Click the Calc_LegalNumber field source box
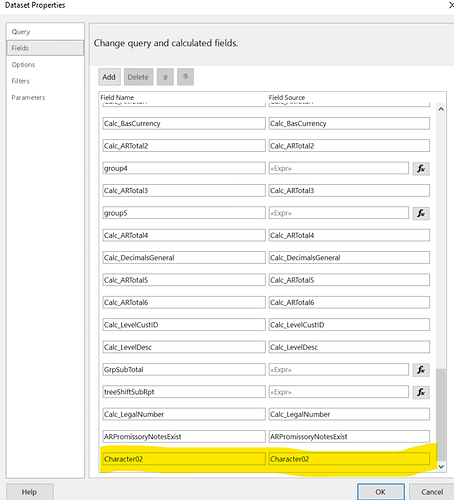The width and height of the screenshot is (454, 500). pos(349,414)
